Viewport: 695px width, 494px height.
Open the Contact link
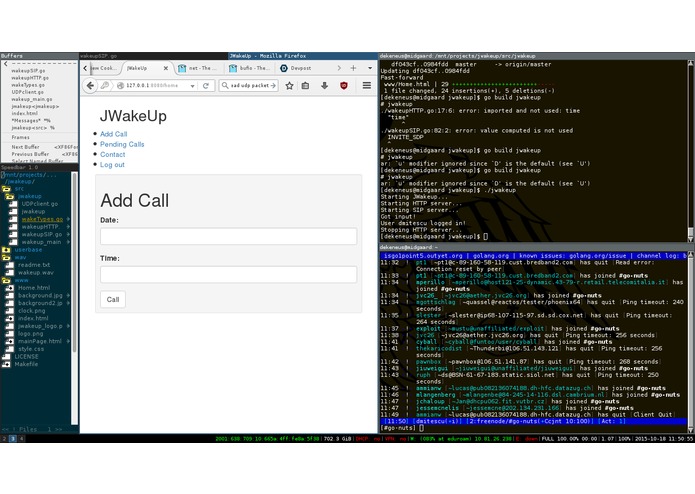113,154
